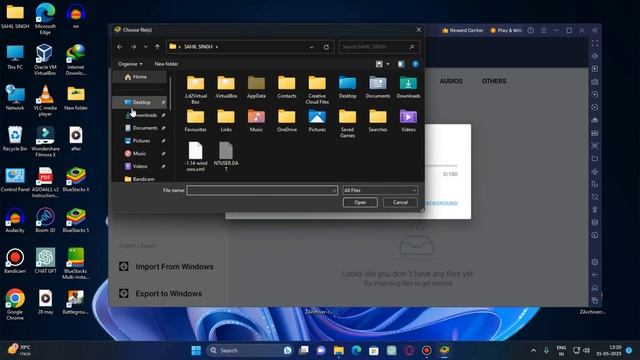Show hidden system tray icons
Viewport: 640px width, 360px height.
coord(533,350)
